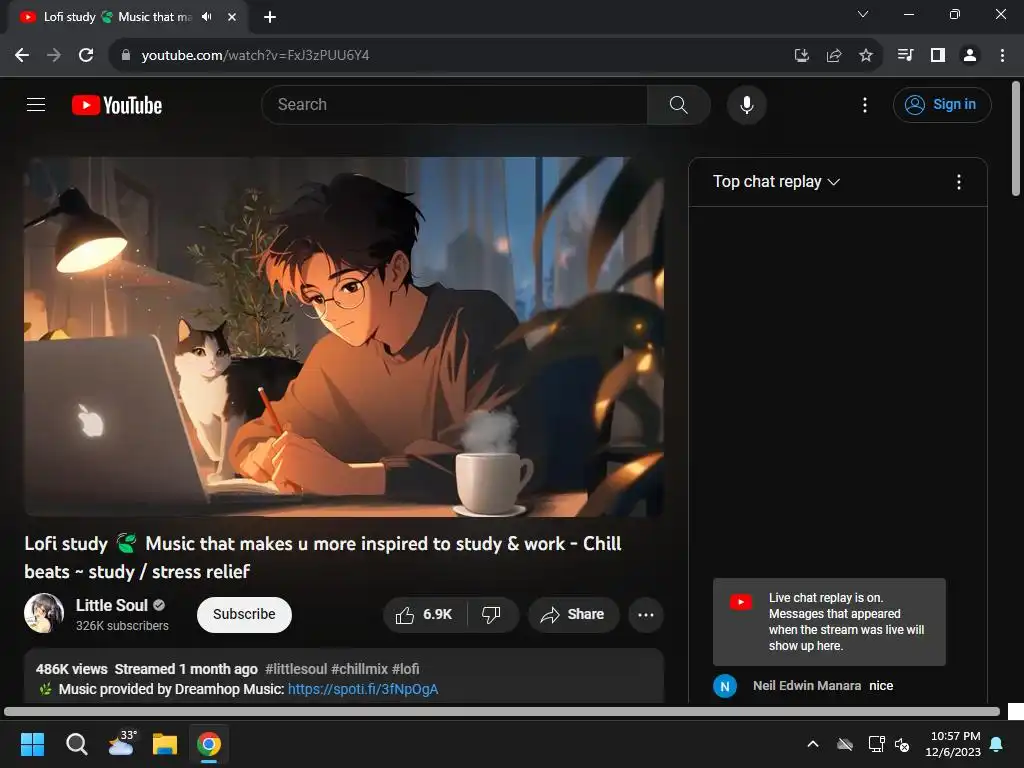Click the video title text
Image resolution: width=1024 pixels, height=768 pixels.
[x=323, y=558]
